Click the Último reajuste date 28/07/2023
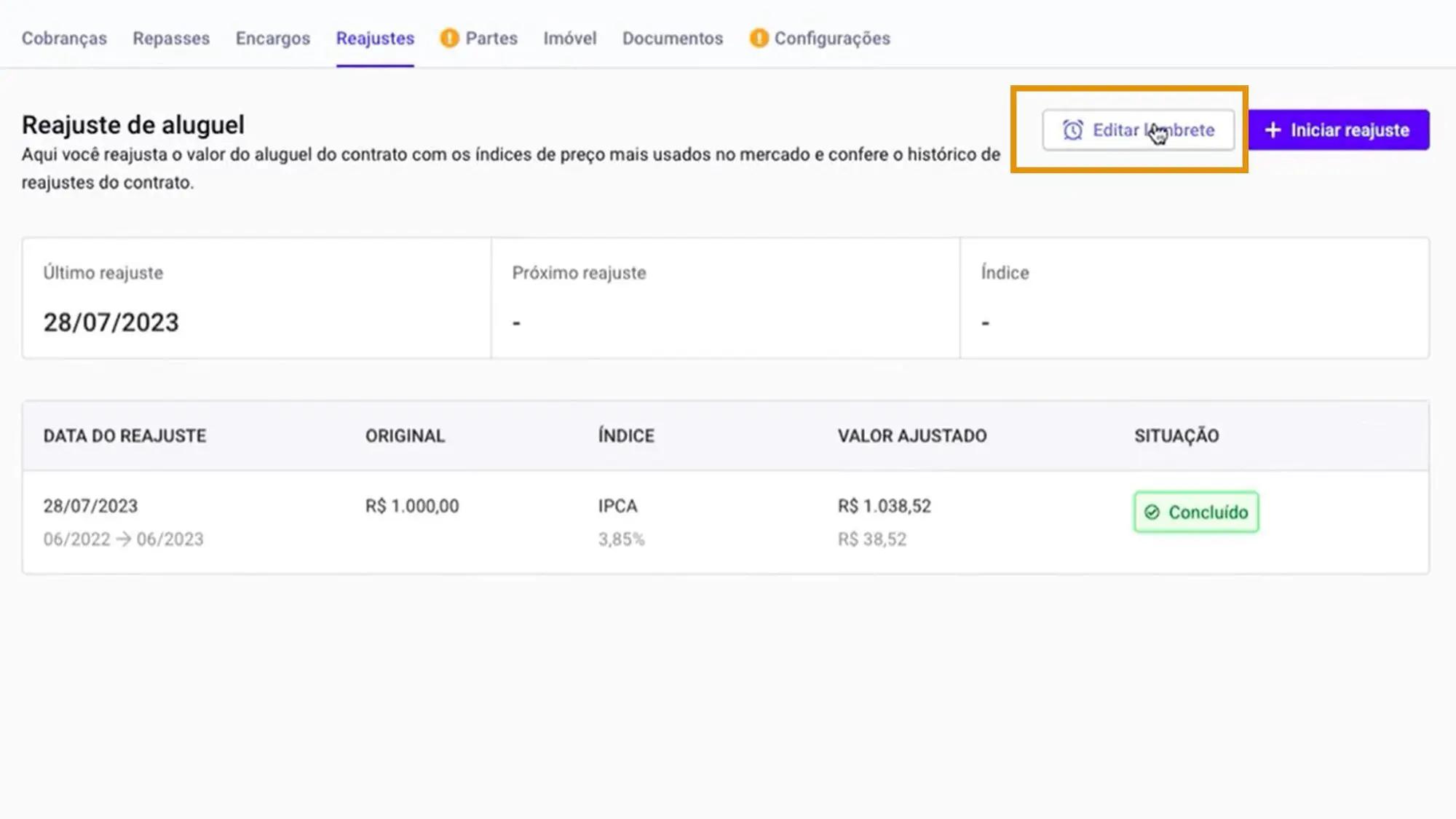The height and width of the screenshot is (819, 1456). click(x=111, y=322)
